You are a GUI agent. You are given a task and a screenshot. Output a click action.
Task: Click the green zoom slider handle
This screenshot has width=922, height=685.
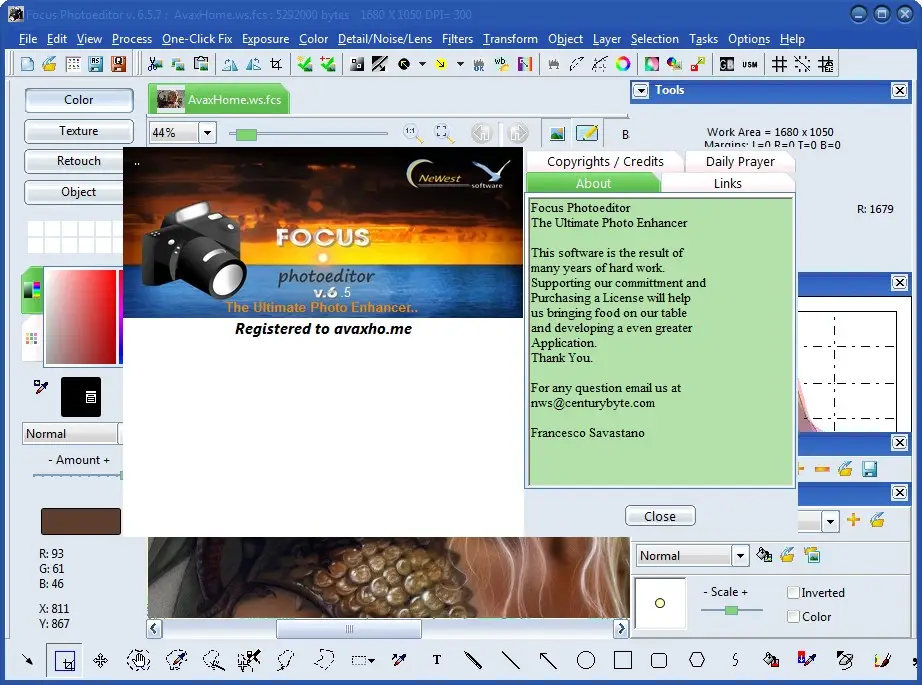point(246,135)
